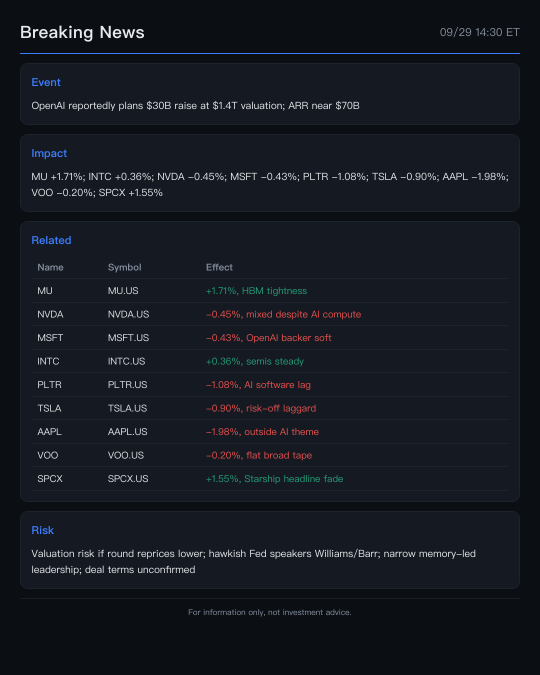540x675 pixels.
Task: Click the not investment advice disclaimer
Action: click(270, 612)
